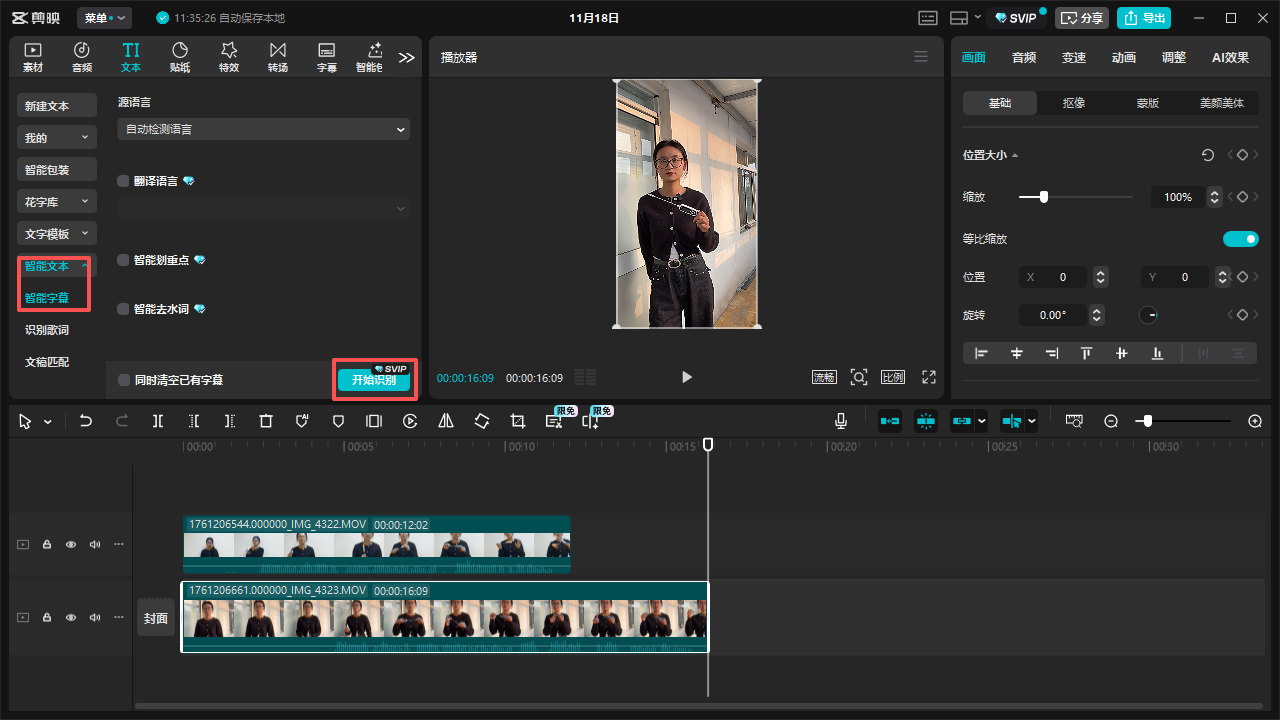Click the 缩放 scale slider handle
The image size is (1280, 720).
tap(1043, 197)
